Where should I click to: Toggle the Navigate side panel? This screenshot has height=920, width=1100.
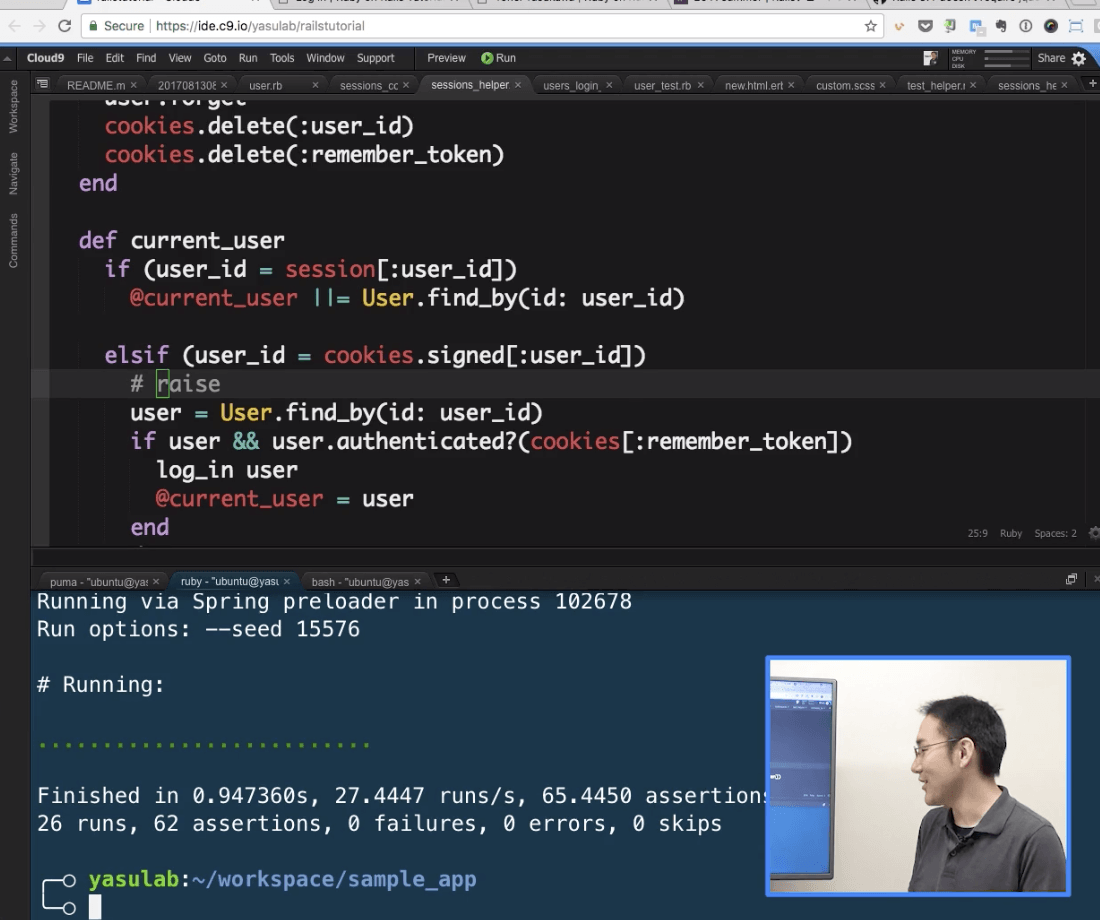[x=13, y=173]
